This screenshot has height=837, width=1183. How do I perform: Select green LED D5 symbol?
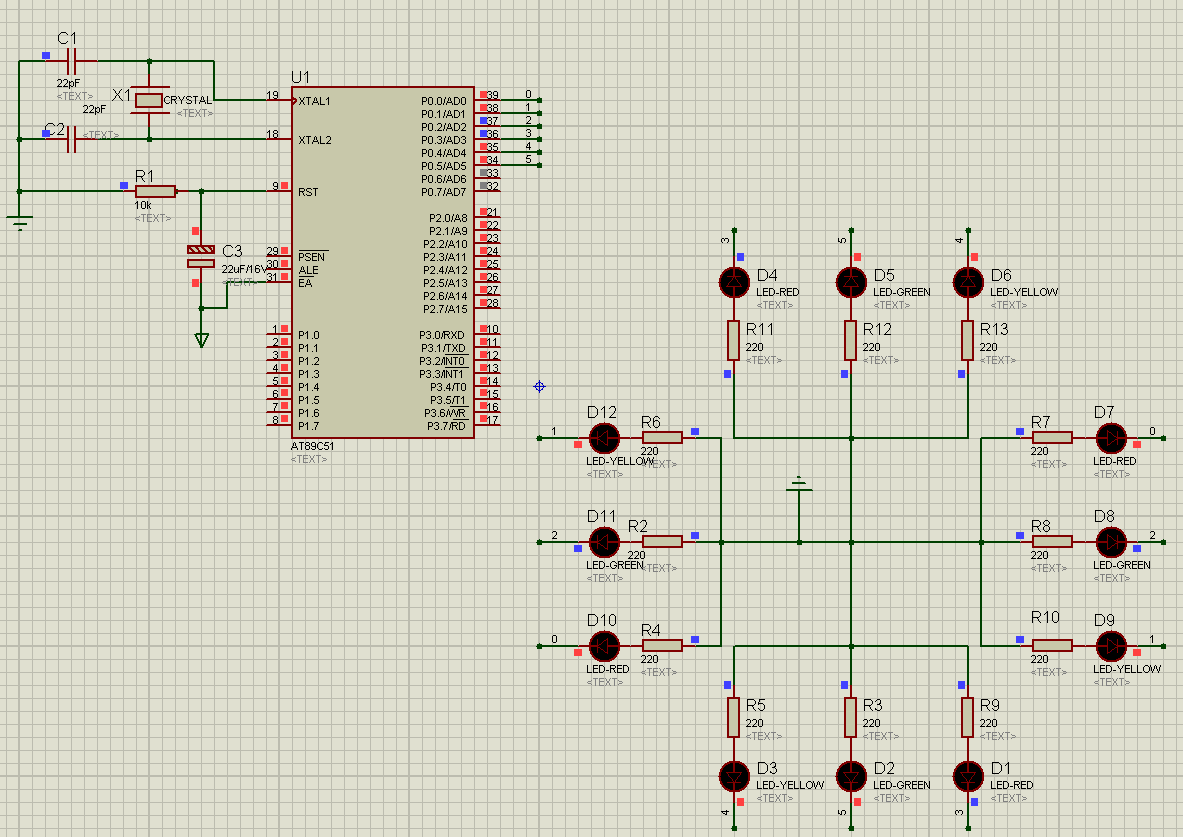[851, 282]
